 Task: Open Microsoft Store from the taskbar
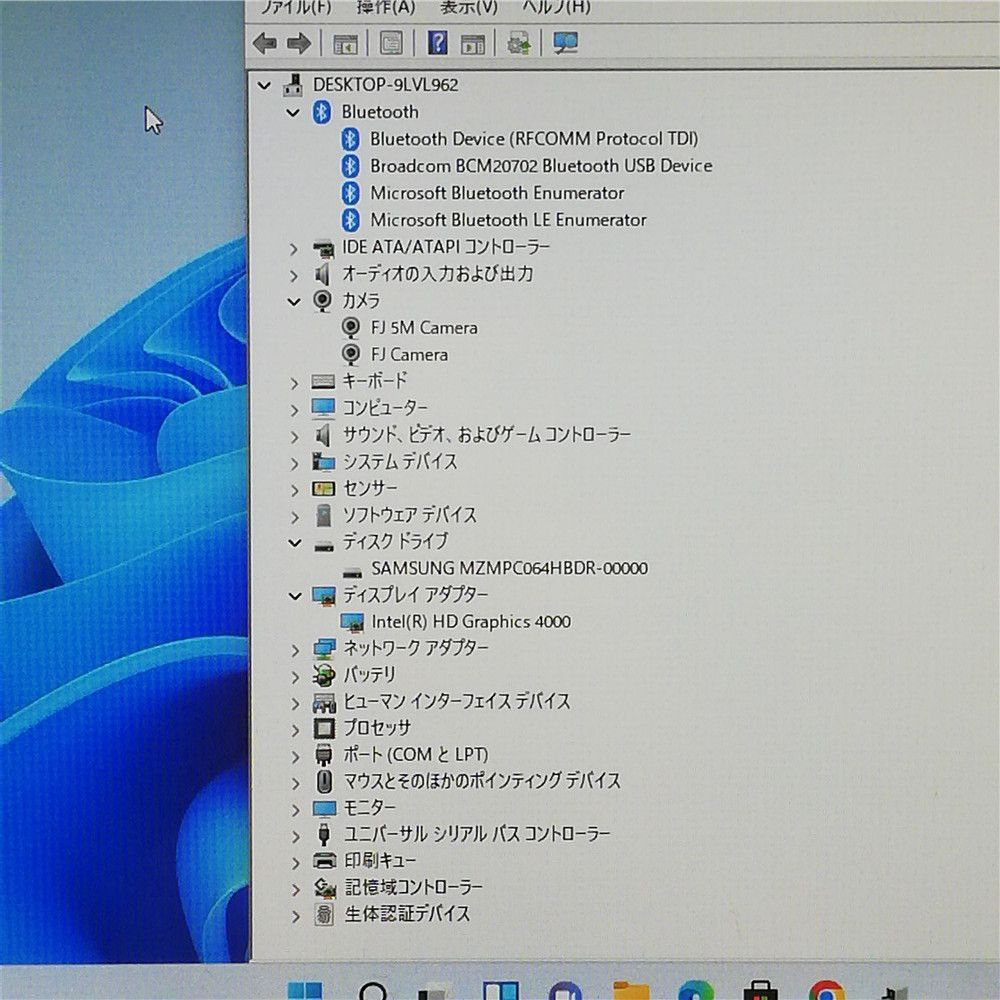tap(761, 990)
